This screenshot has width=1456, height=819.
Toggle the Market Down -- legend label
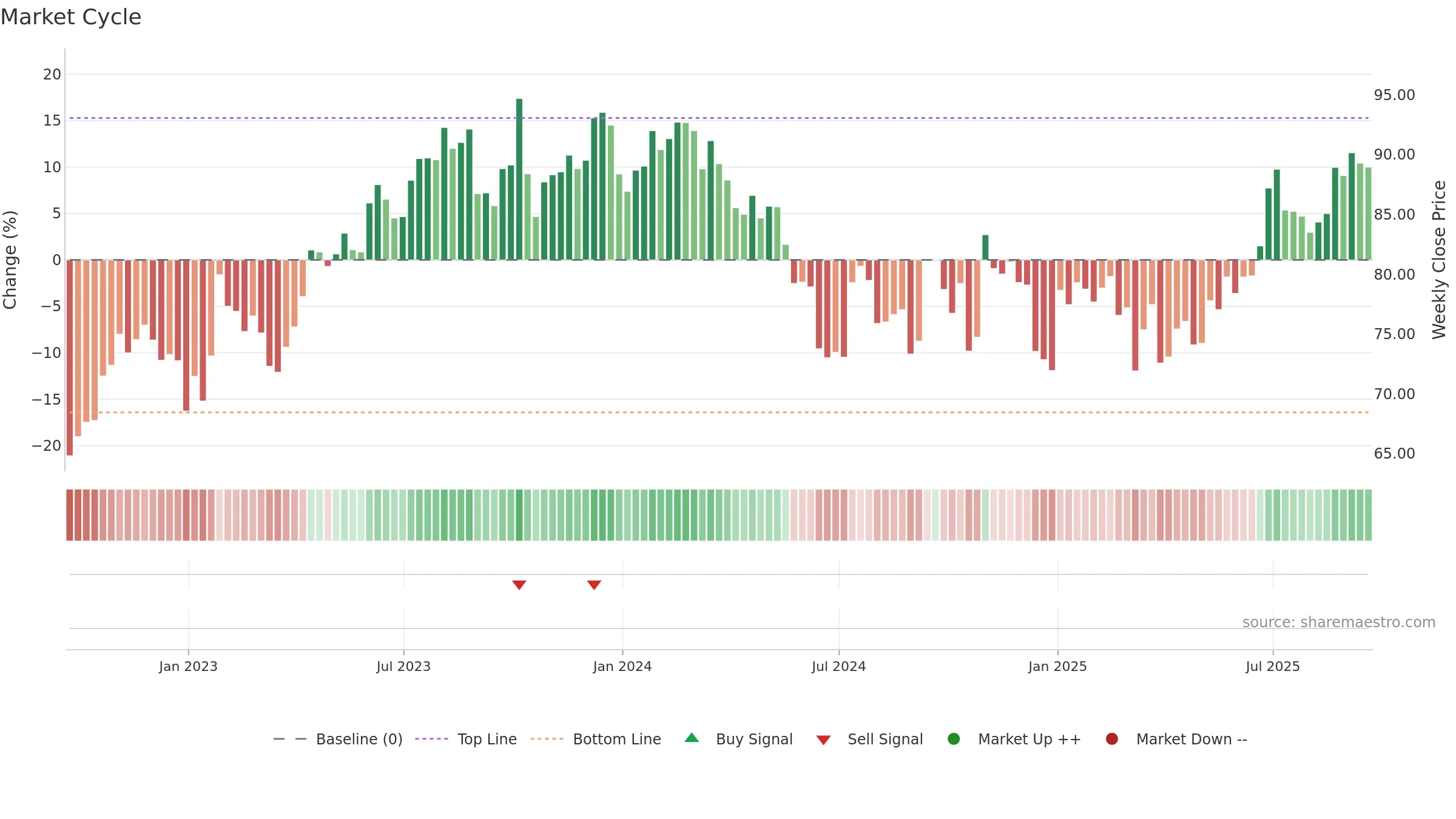pyautogui.click(x=1191, y=739)
